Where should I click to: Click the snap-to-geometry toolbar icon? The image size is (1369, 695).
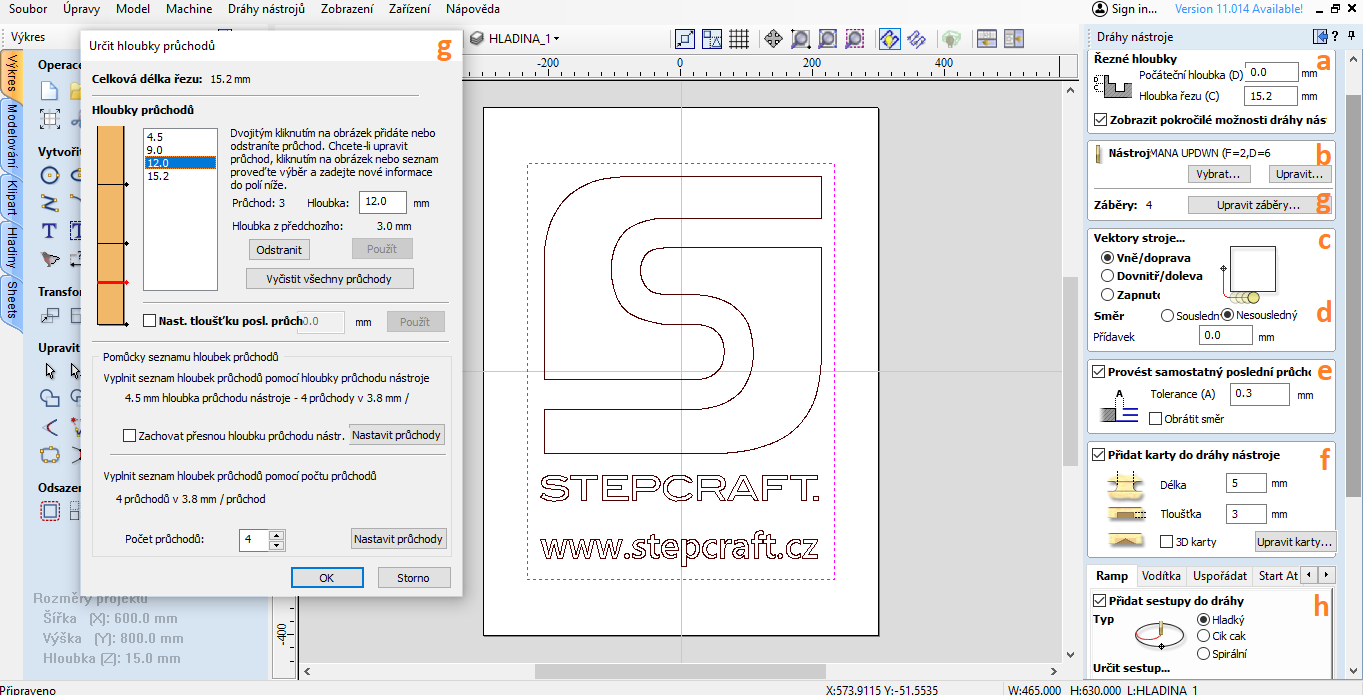click(685, 39)
